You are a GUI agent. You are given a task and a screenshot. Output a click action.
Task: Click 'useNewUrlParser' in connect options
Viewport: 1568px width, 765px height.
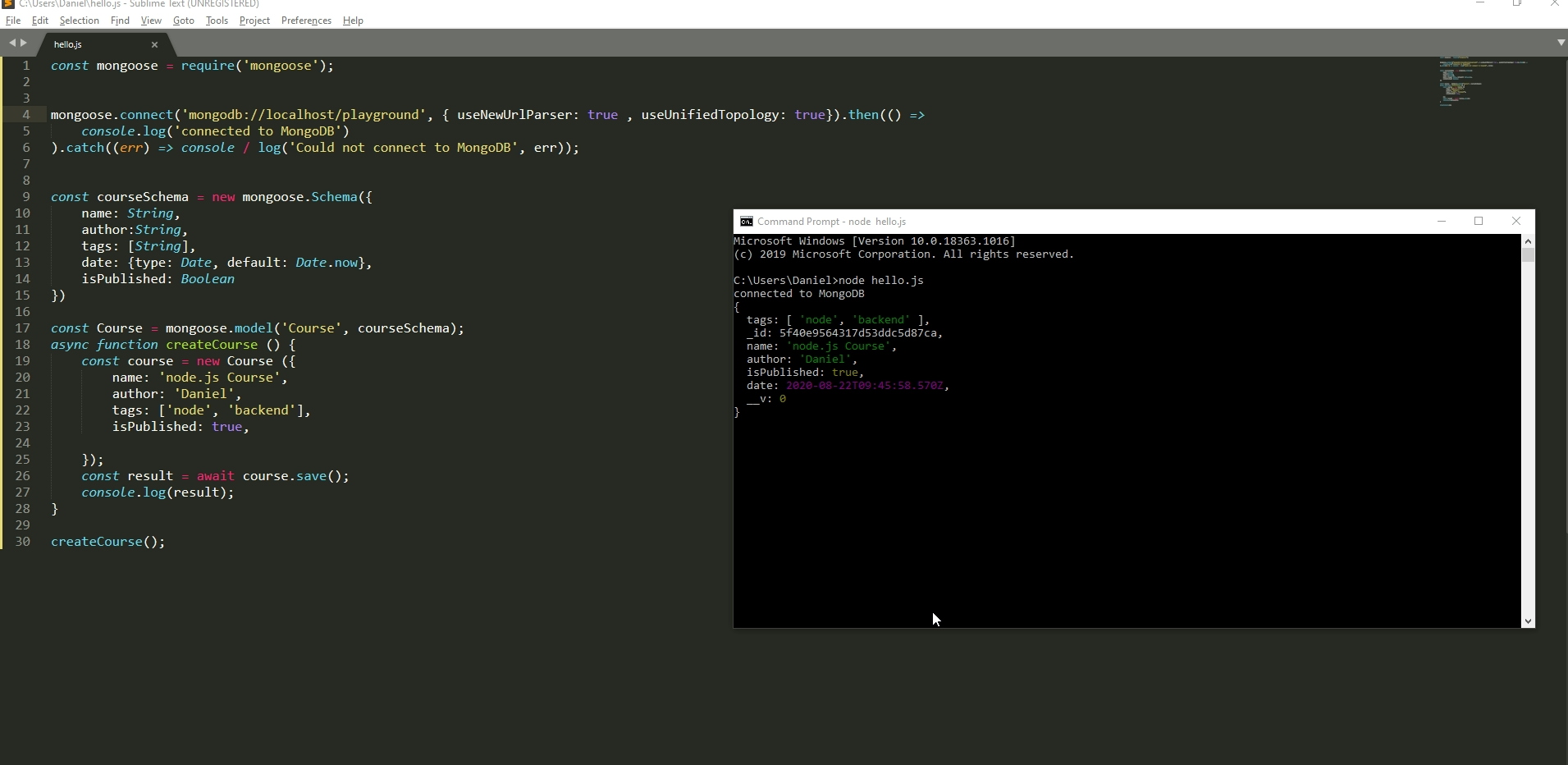(x=514, y=115)
